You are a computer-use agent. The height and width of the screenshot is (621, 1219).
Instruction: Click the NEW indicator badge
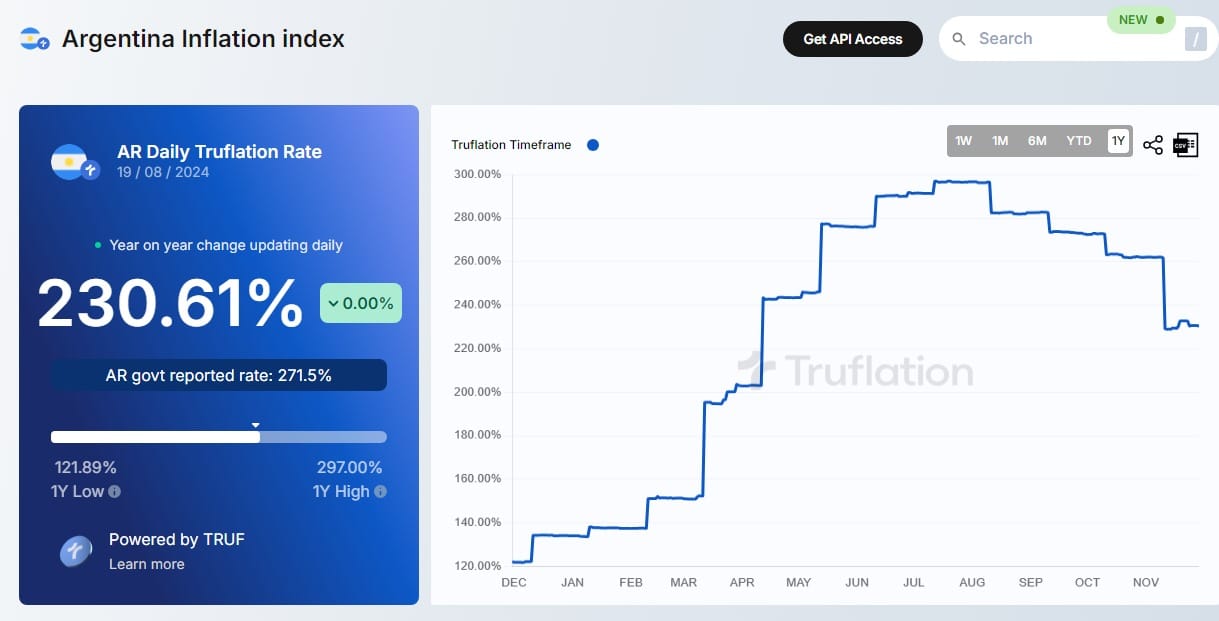point(1140,19)
